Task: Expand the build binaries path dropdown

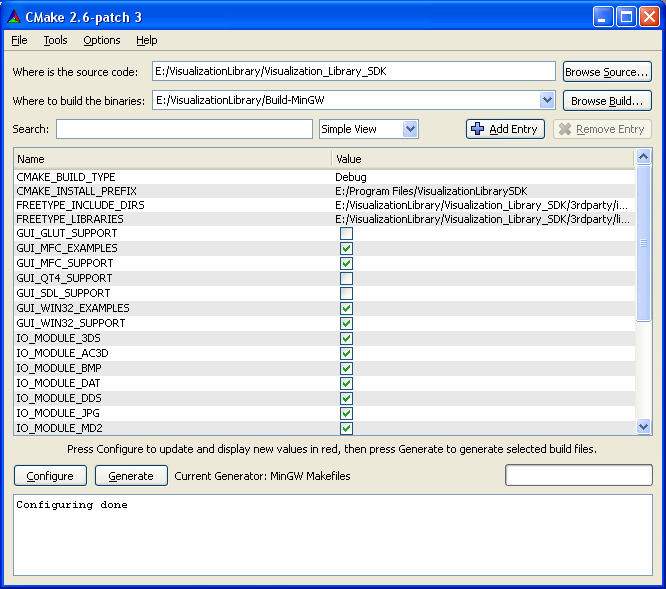Action: tap(546, 100)
